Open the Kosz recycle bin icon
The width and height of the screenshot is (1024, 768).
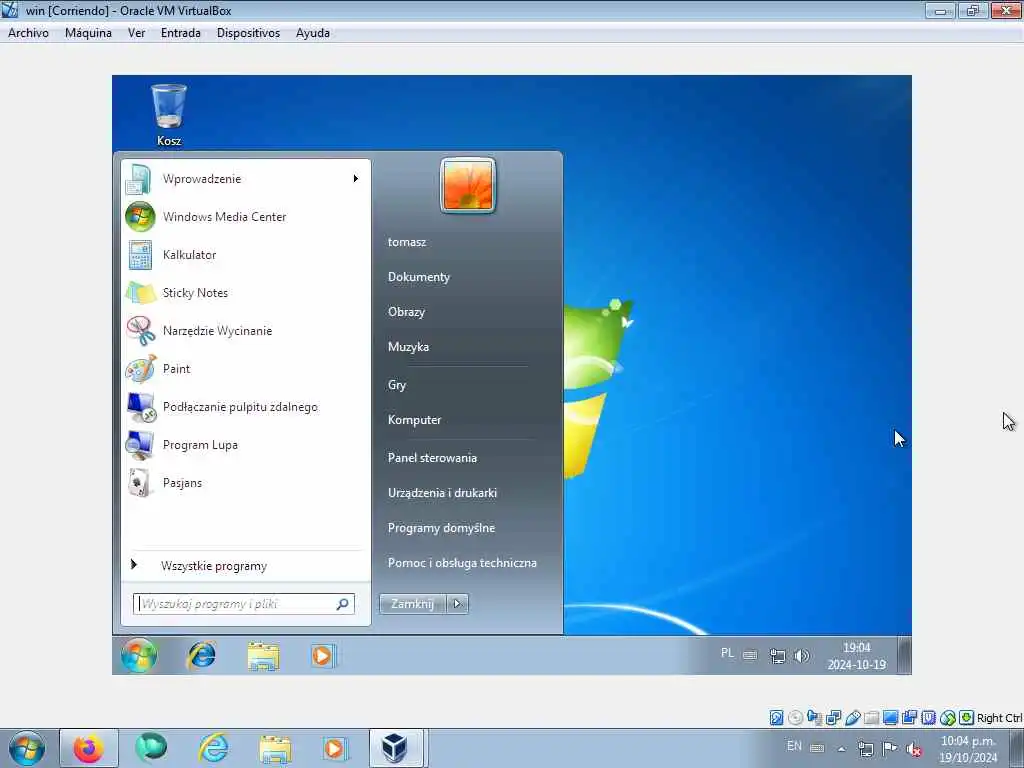click(168, 115)
